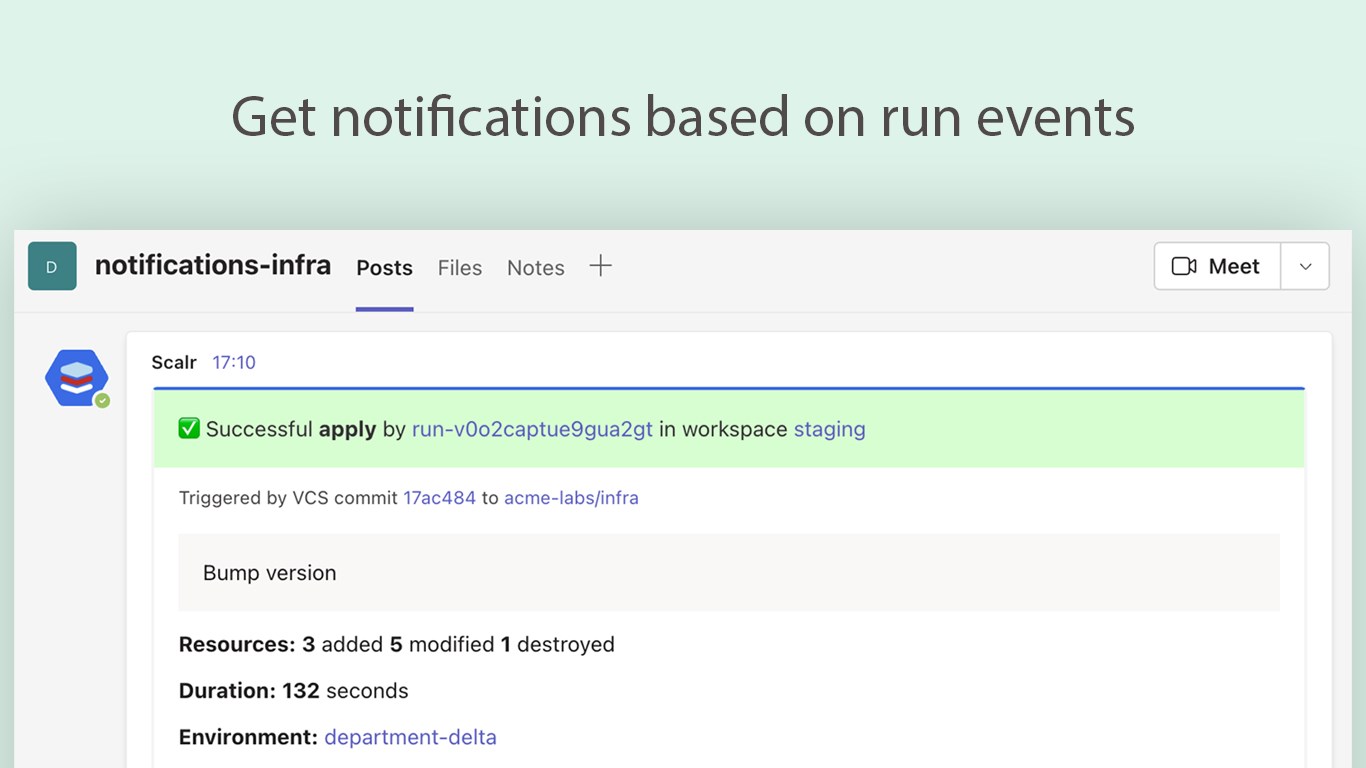Open commit 17ac484 link
1366x768 pixels.
point(439,498)
